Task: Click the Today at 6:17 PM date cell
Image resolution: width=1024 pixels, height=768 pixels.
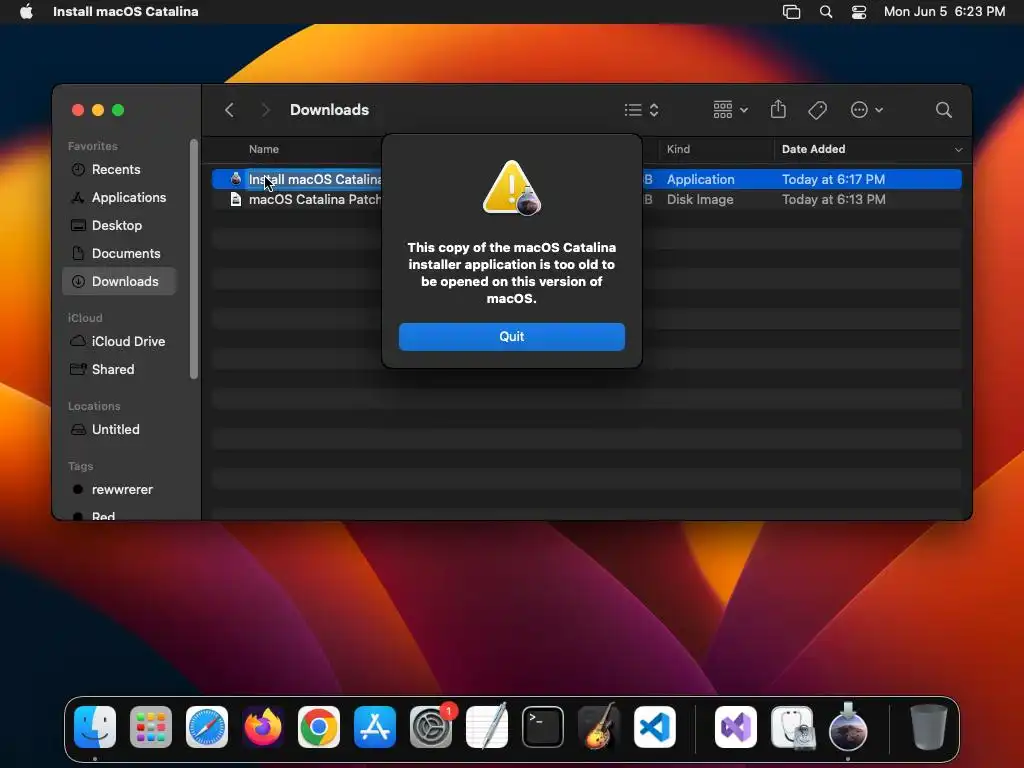Action: (x=833, y=179)
